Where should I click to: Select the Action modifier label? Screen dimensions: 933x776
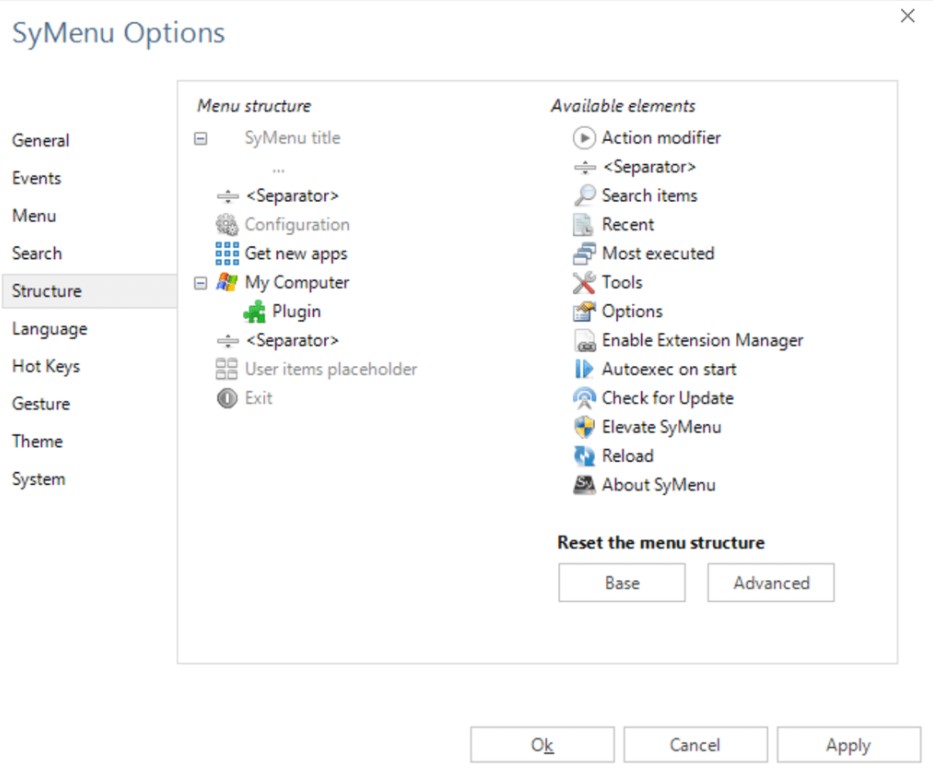coord(661,138)
